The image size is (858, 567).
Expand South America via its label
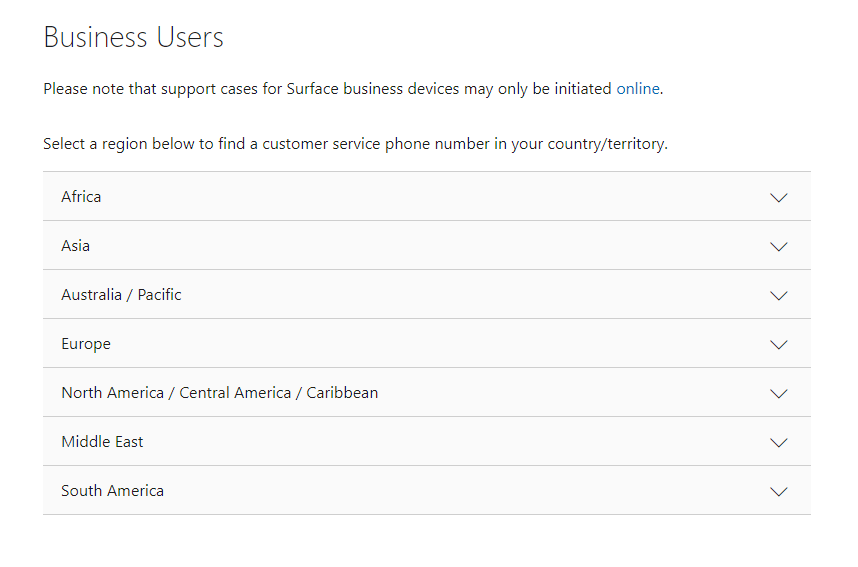click(112, 491)
